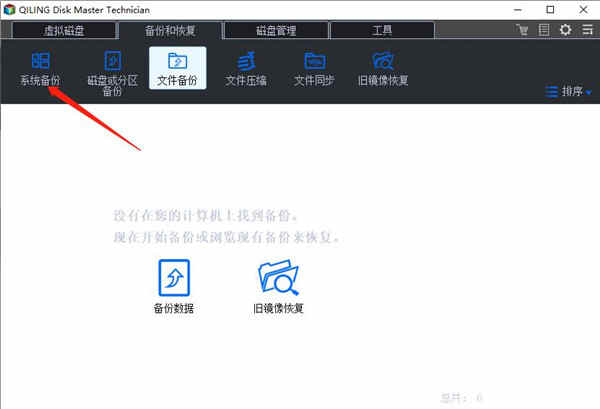Open the log list icon
This screenshot has height=409, width=600.
click(544, 30)
